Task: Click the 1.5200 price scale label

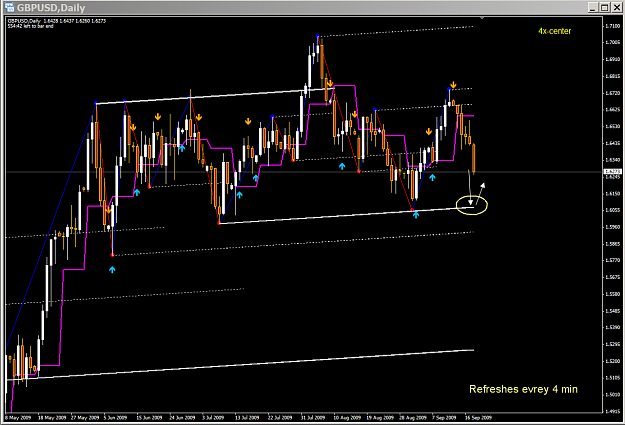Action: pos(613,361)
